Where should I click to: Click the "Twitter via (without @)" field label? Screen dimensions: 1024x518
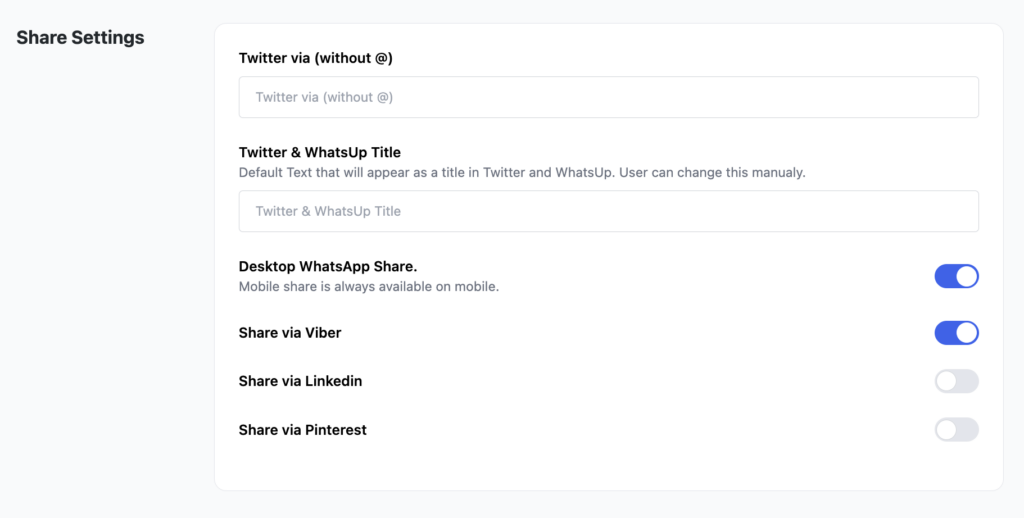point(315,58)
